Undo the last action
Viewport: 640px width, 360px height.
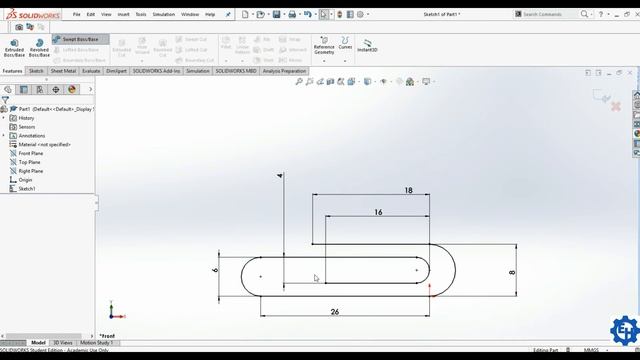(308, 14)
